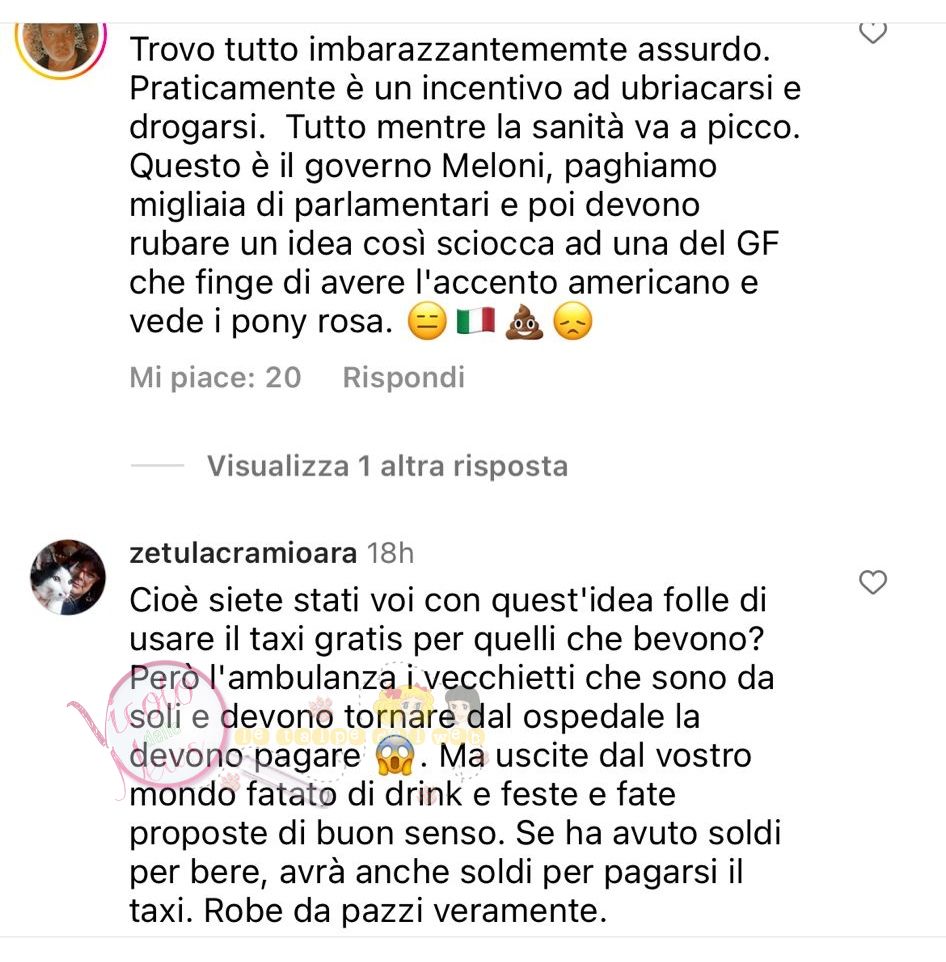
Task: Click the 'Trovo tutto imbarazzantememte assurdo' text
Action: (x=450, y=49)
